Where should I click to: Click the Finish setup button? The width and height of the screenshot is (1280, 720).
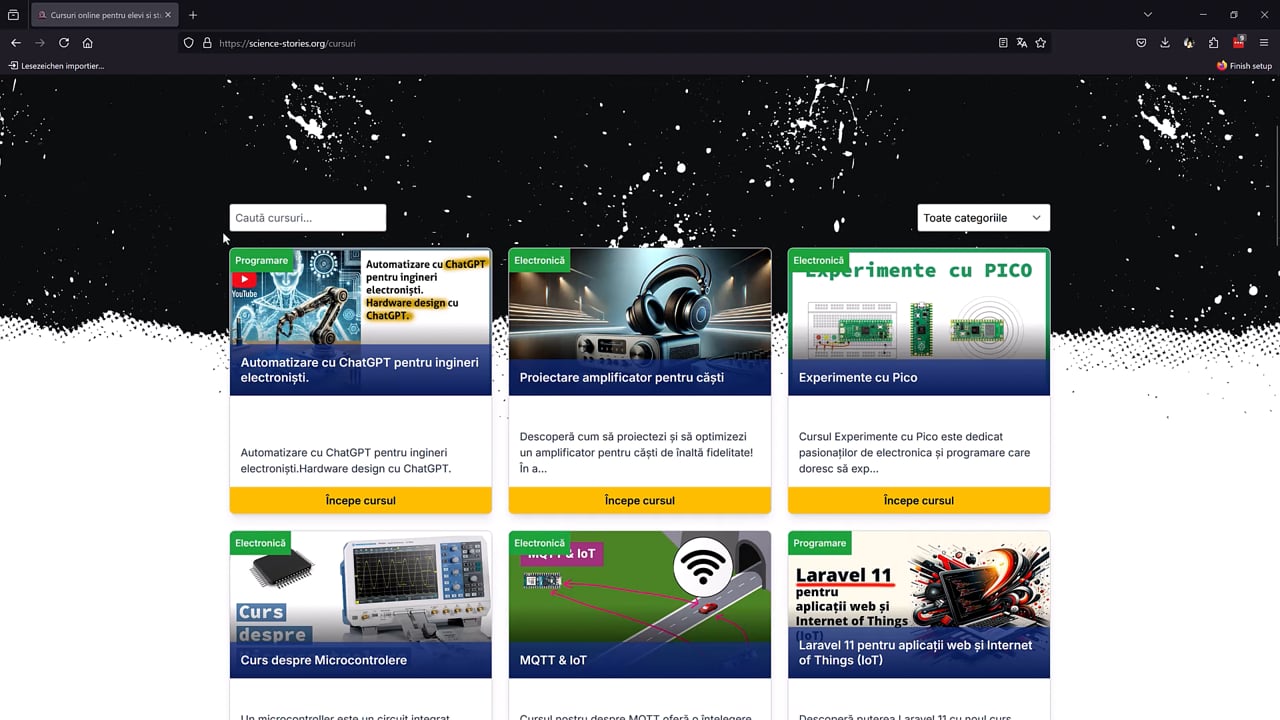tap(1244, 66)
